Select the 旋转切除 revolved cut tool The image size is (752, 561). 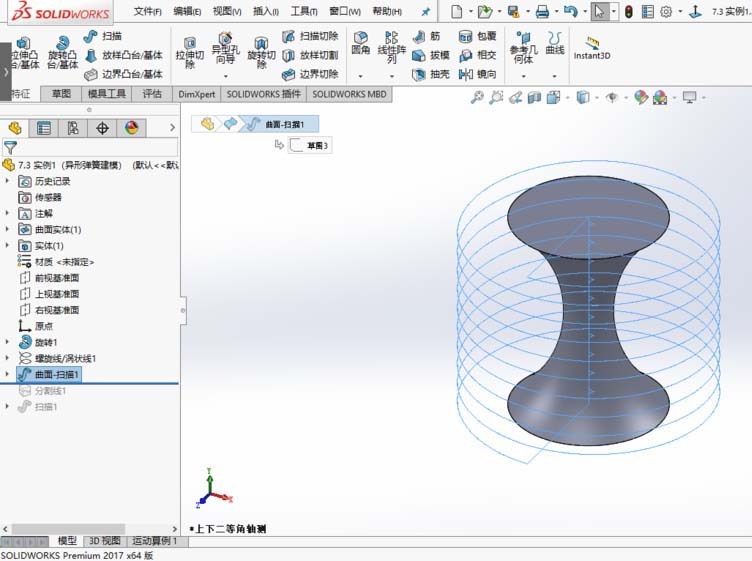click(x=261, y=53)
